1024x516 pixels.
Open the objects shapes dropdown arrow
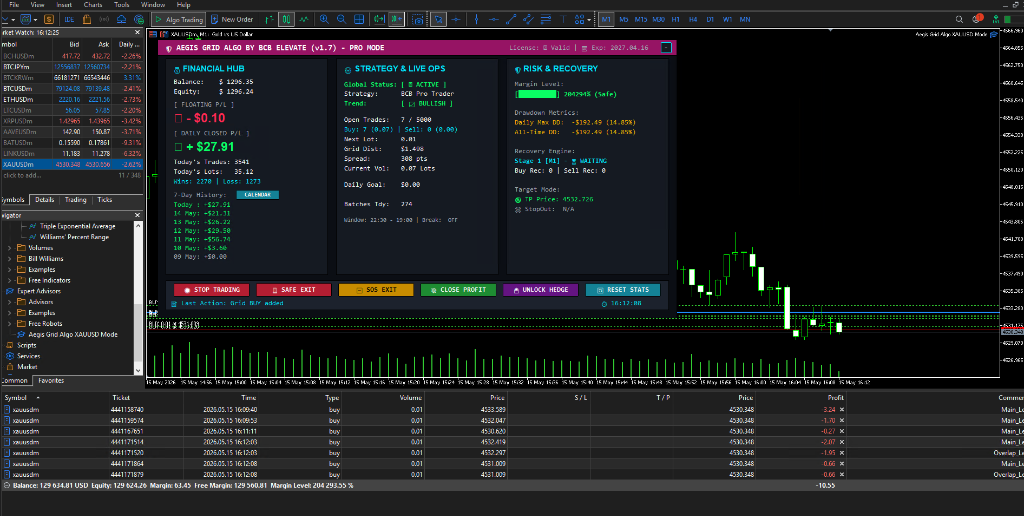[589, 20]
